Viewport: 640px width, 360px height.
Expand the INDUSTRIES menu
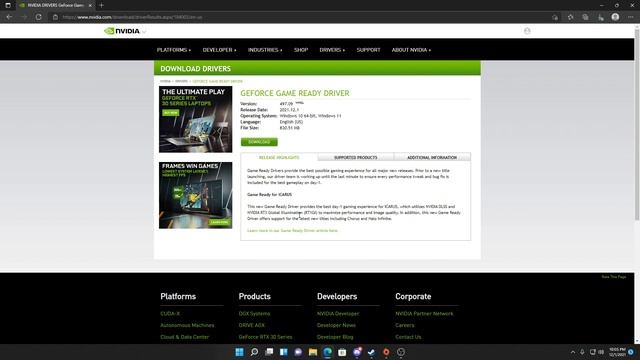click(x=265, y=50)
